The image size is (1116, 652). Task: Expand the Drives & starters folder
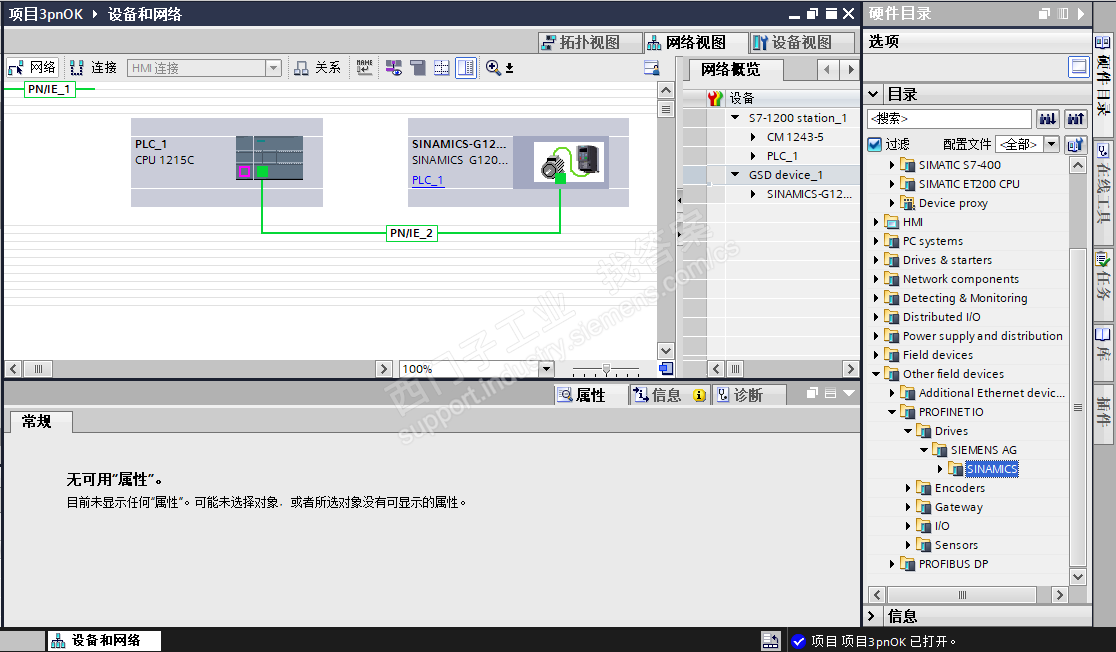point(876,260)
